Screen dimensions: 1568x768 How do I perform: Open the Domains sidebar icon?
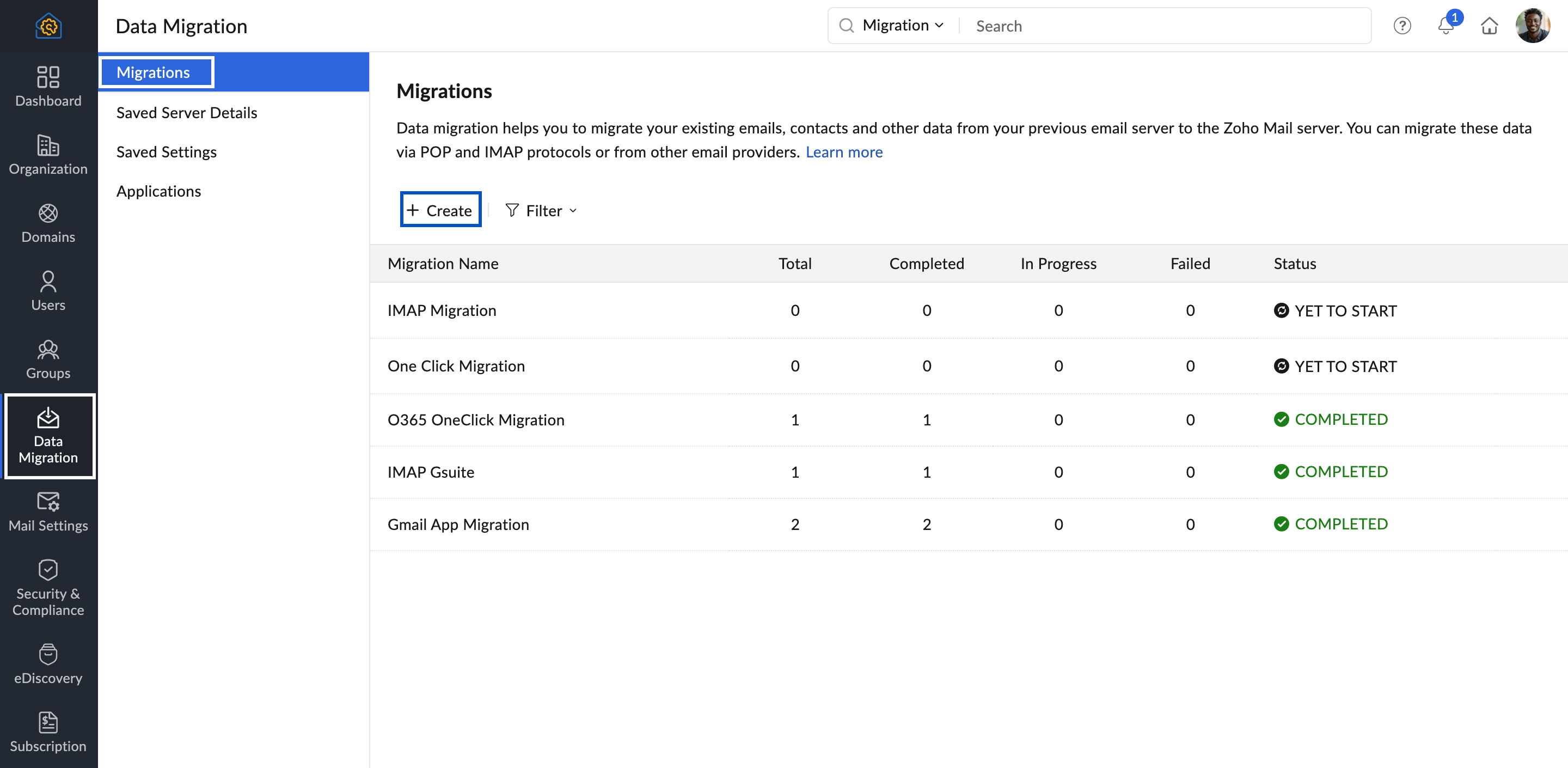point(48,222)
